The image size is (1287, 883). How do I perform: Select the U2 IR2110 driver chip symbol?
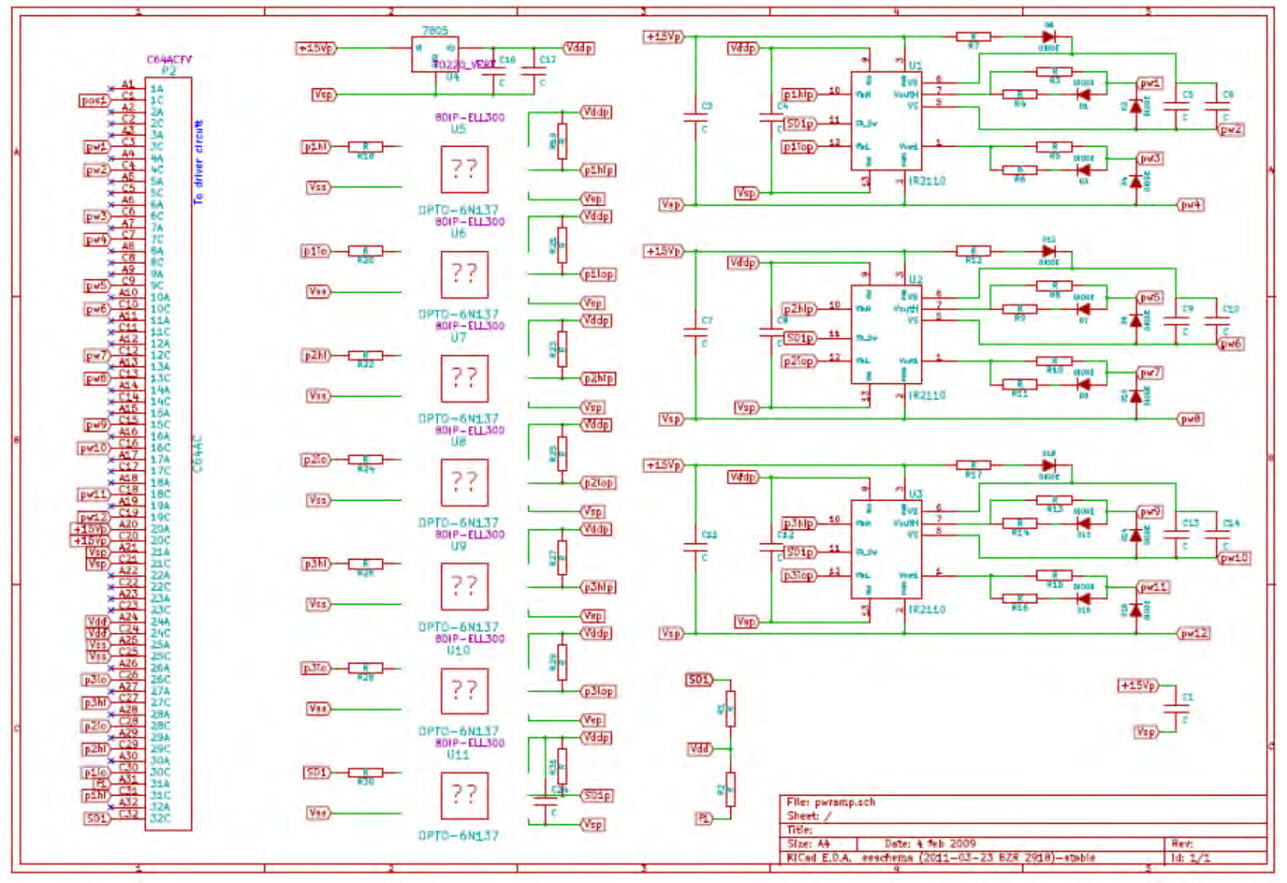885,335
